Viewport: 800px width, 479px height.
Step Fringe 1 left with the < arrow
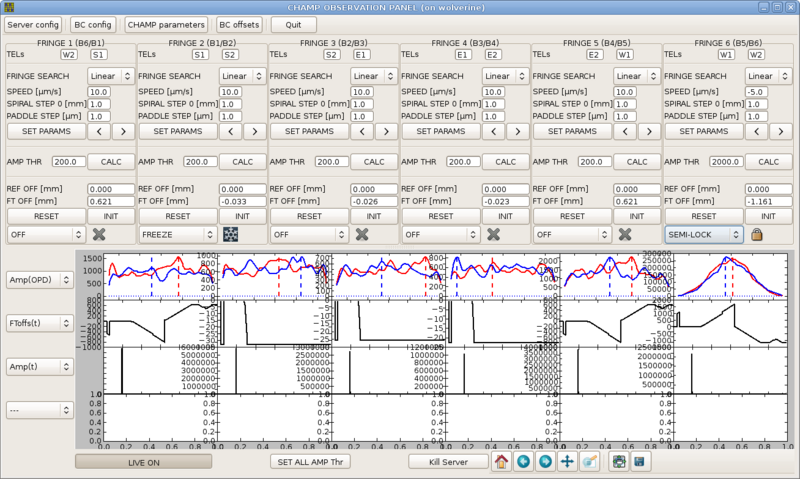point(99,131)
